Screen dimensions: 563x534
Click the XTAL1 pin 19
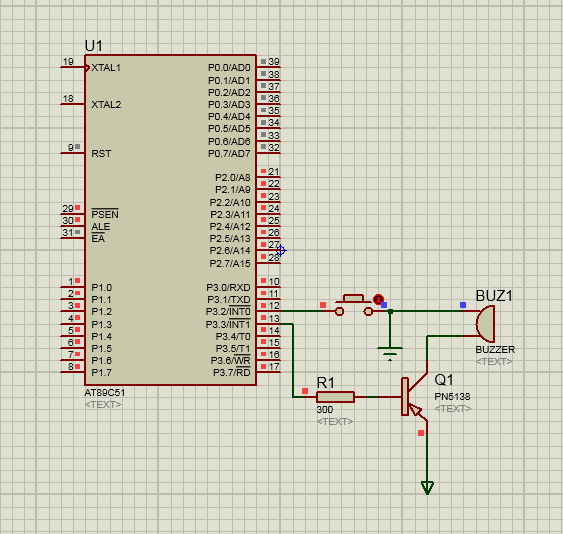(x=73, y=67)
